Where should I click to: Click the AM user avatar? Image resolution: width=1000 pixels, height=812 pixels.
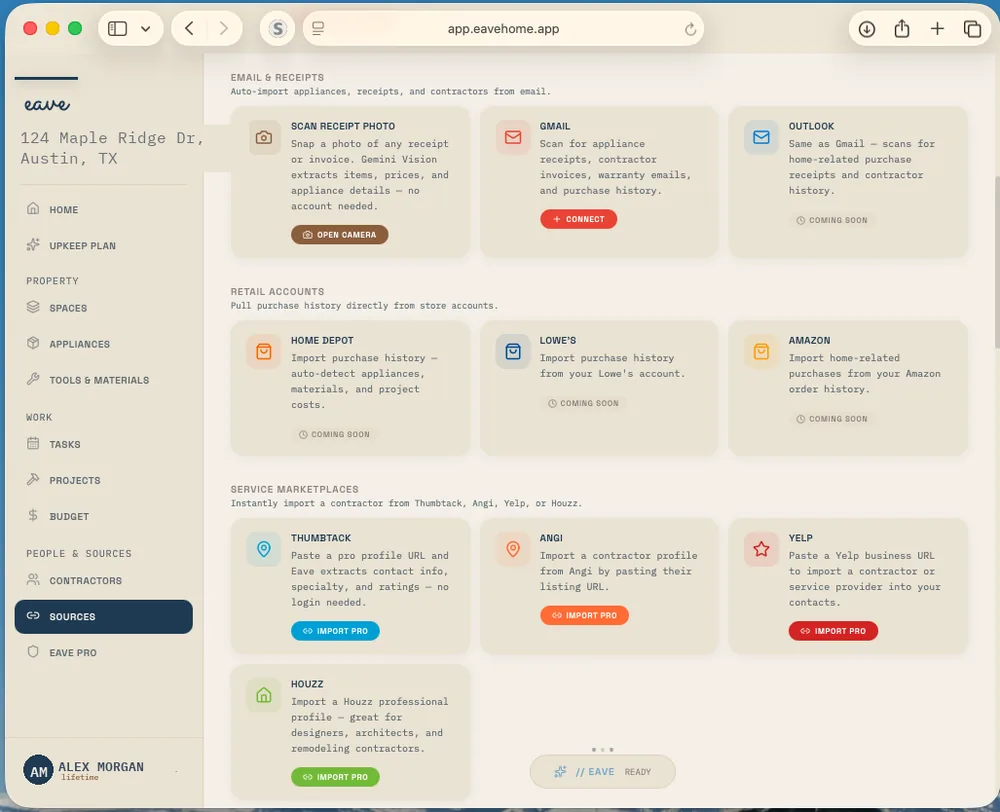[38, 771]
